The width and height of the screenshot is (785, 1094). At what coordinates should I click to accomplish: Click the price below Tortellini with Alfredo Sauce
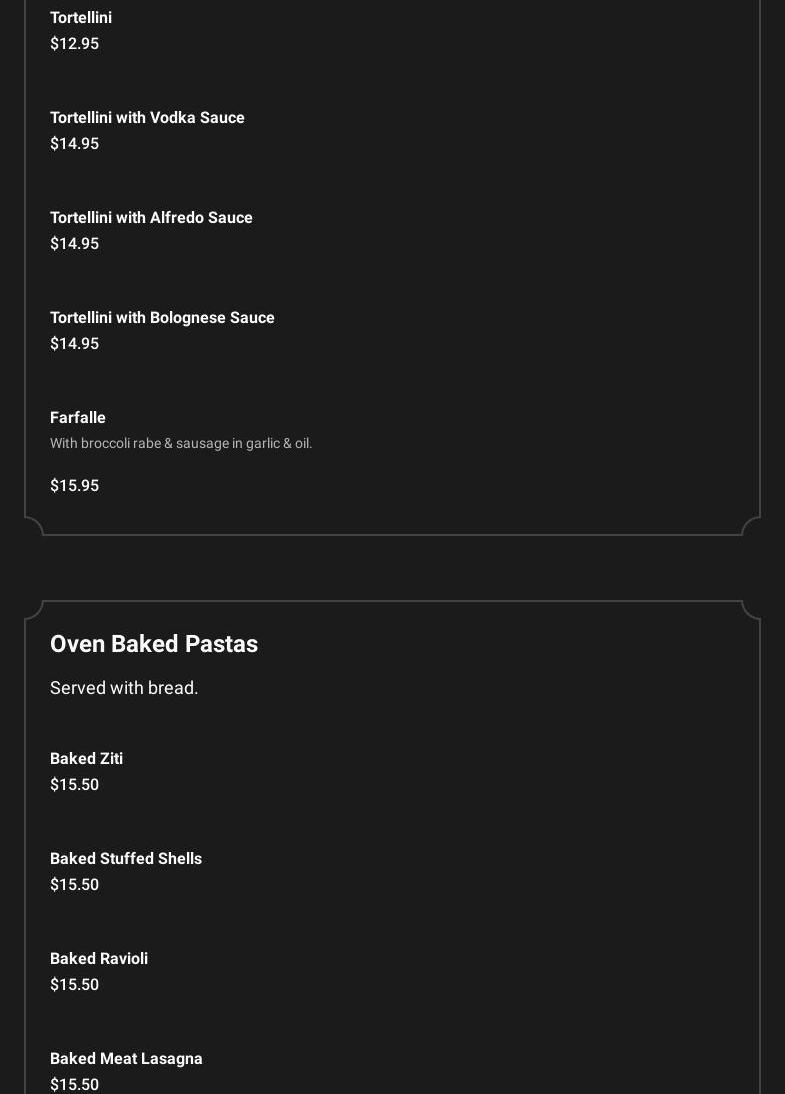[x=74, y=244]
